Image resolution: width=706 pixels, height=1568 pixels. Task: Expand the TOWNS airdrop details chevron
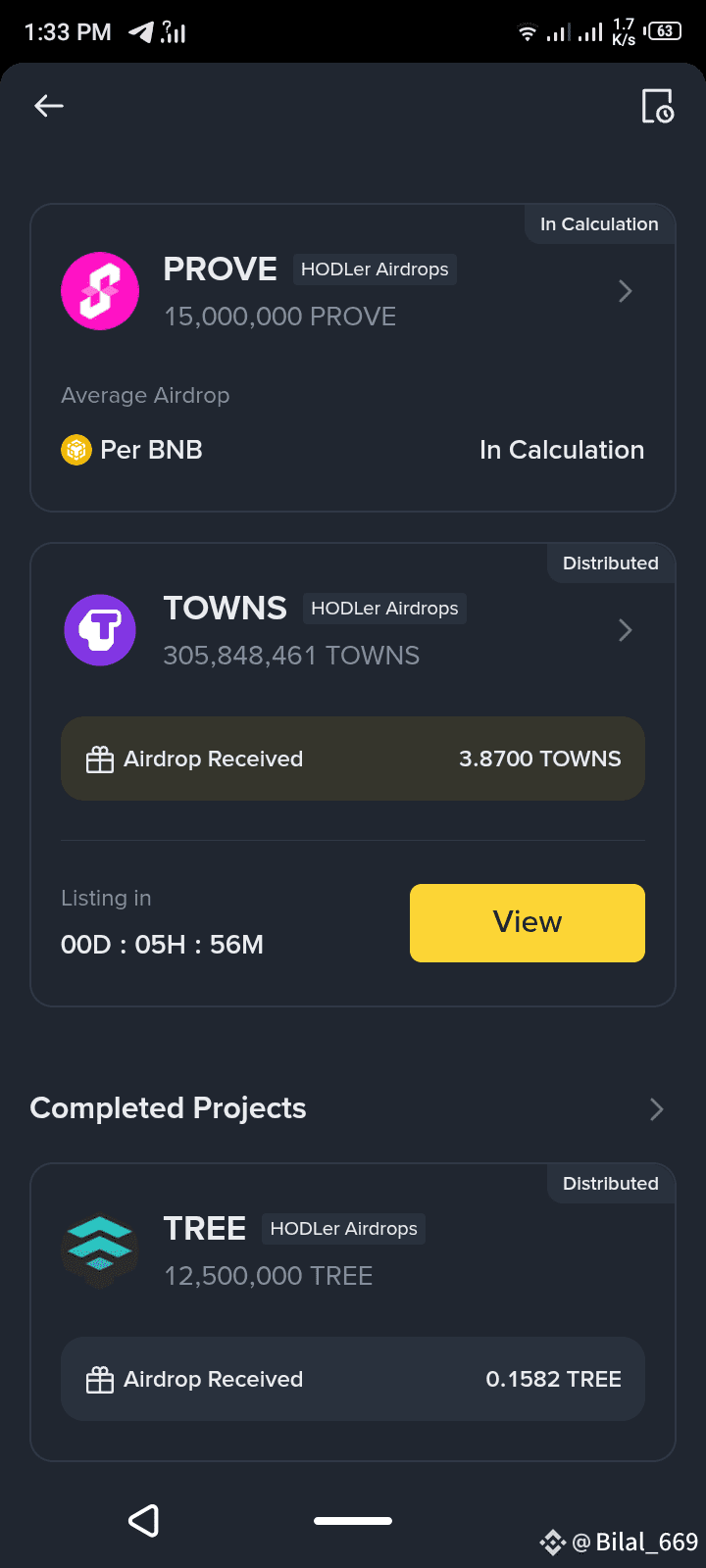point(626,630)
